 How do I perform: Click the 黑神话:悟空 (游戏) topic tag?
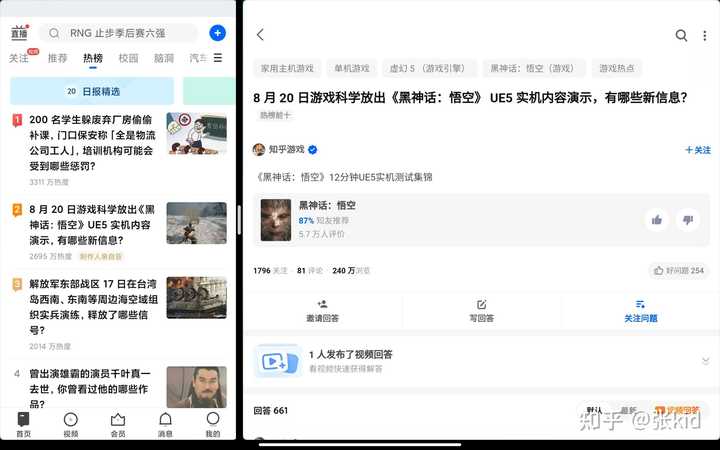534,68
